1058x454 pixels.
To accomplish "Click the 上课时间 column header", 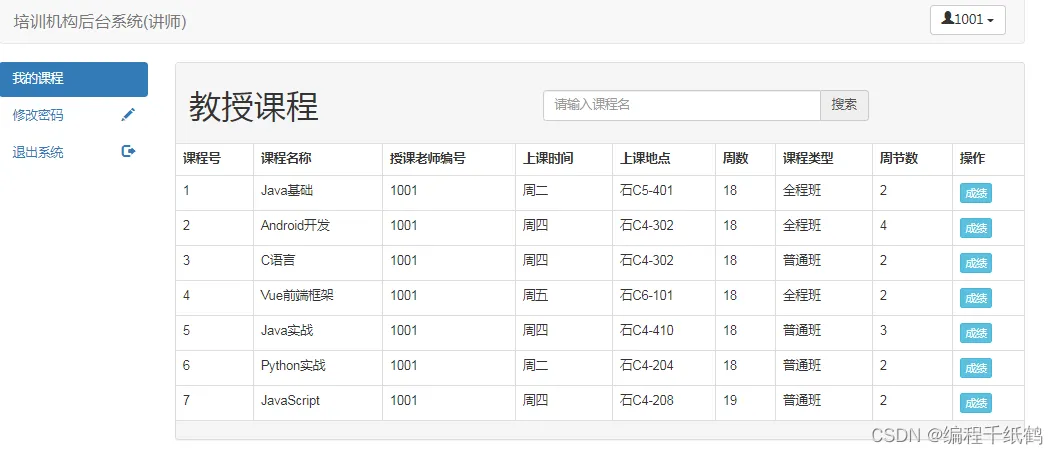I will point(548,159).
